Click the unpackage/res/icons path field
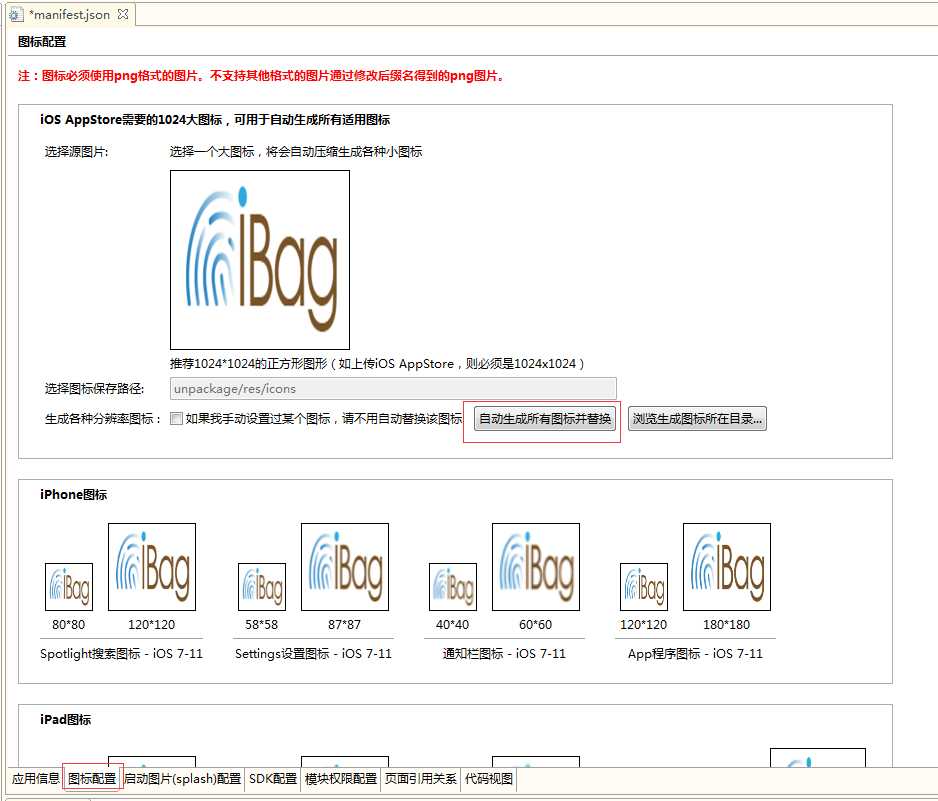 coord(393,389)
